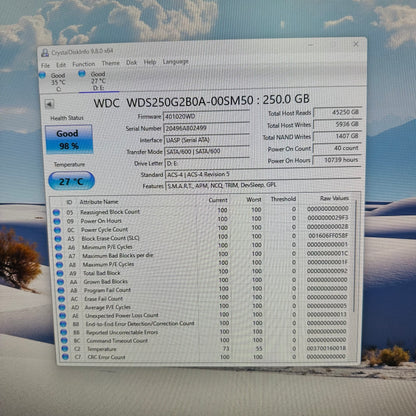
Task: Click the previous disk arrow button
Action: click(x=49, y=104)
